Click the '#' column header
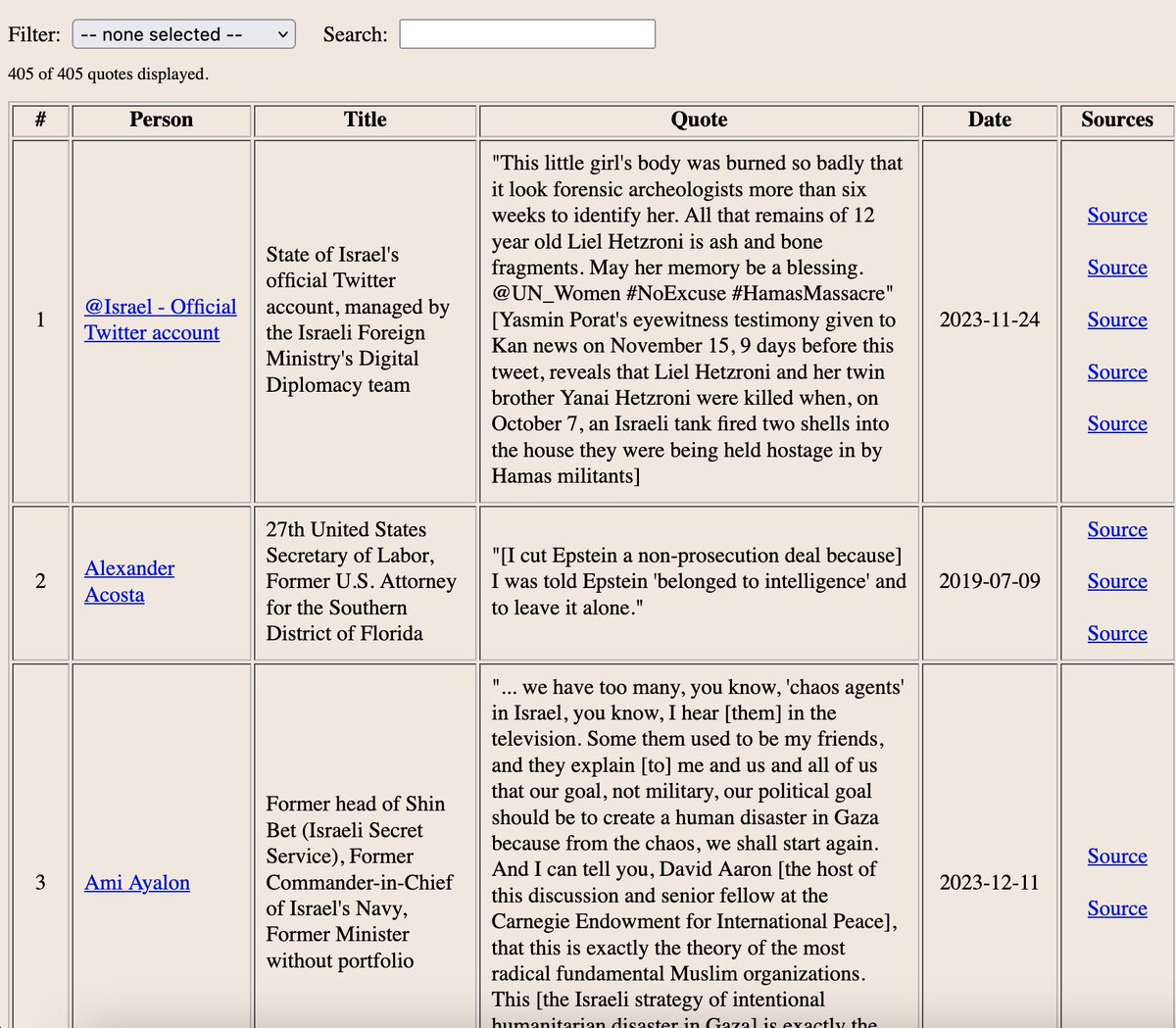 coord(40,120)
